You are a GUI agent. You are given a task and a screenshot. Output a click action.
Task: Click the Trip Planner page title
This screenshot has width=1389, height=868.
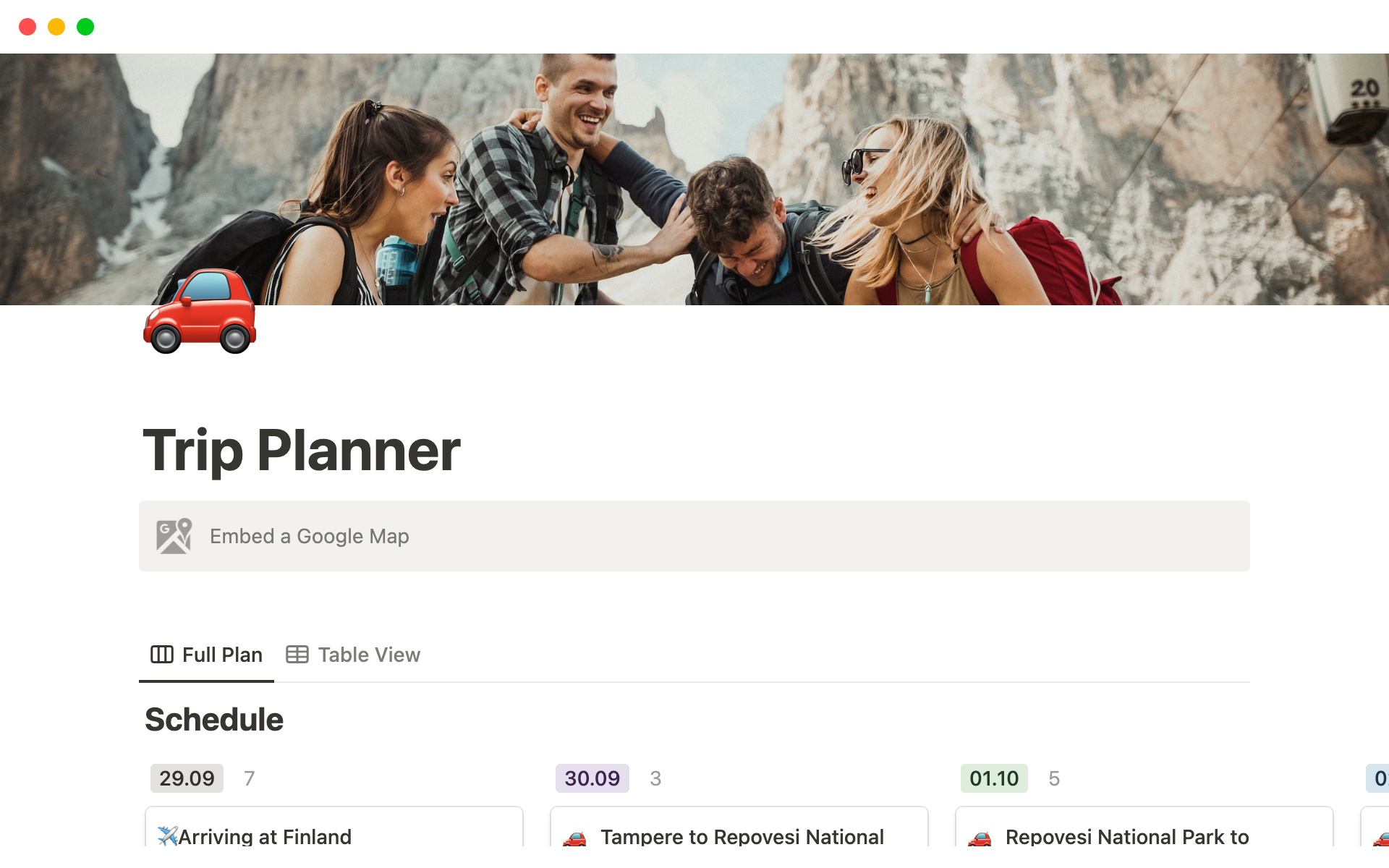[x=302, y=451]
